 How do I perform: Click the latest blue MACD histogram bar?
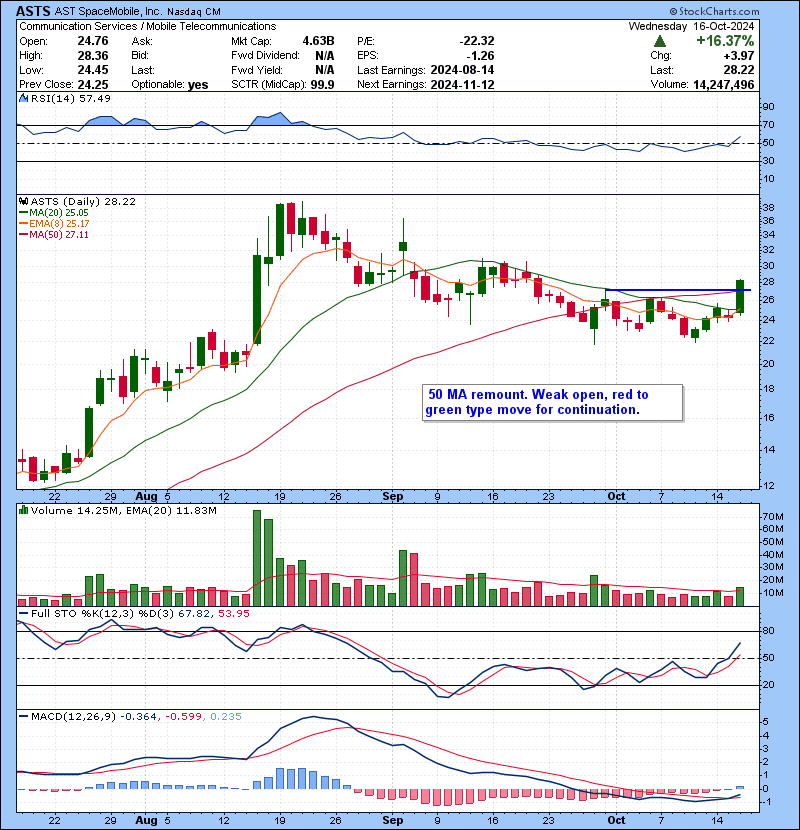(x=740, y=788)
